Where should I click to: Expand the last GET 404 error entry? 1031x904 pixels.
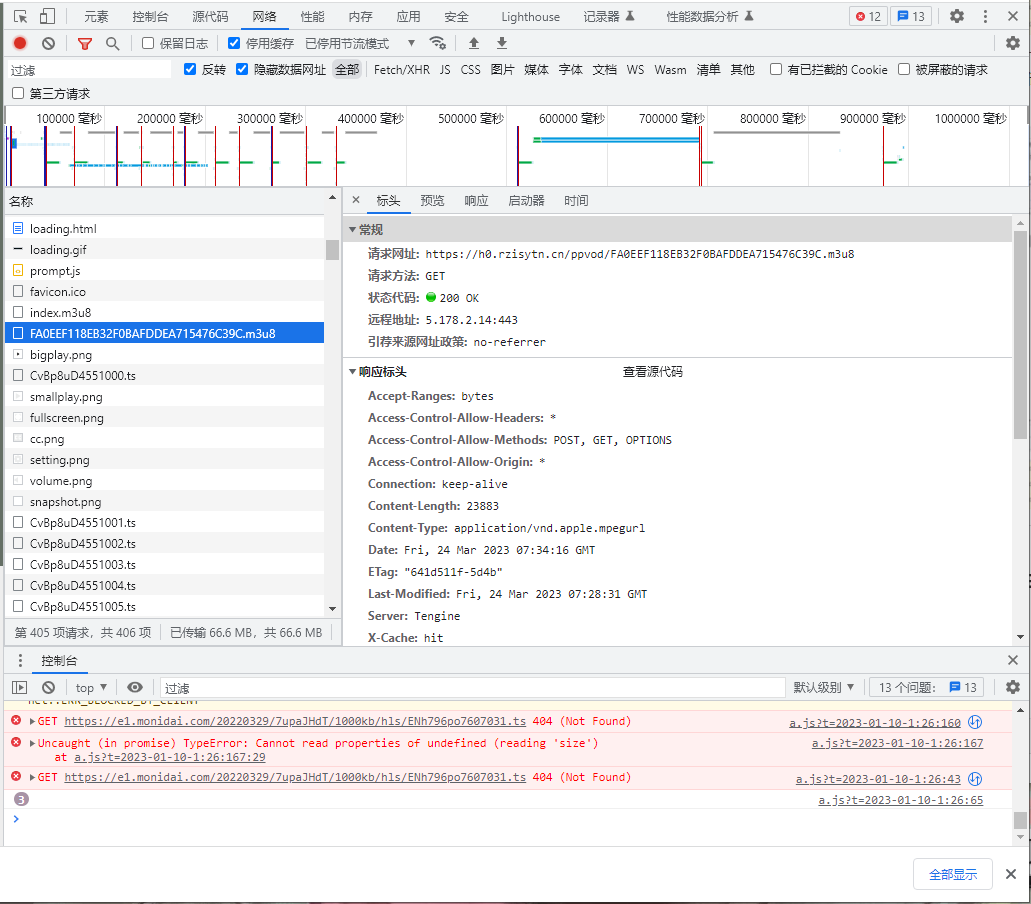pyautogui.click(x=32, y=777)
